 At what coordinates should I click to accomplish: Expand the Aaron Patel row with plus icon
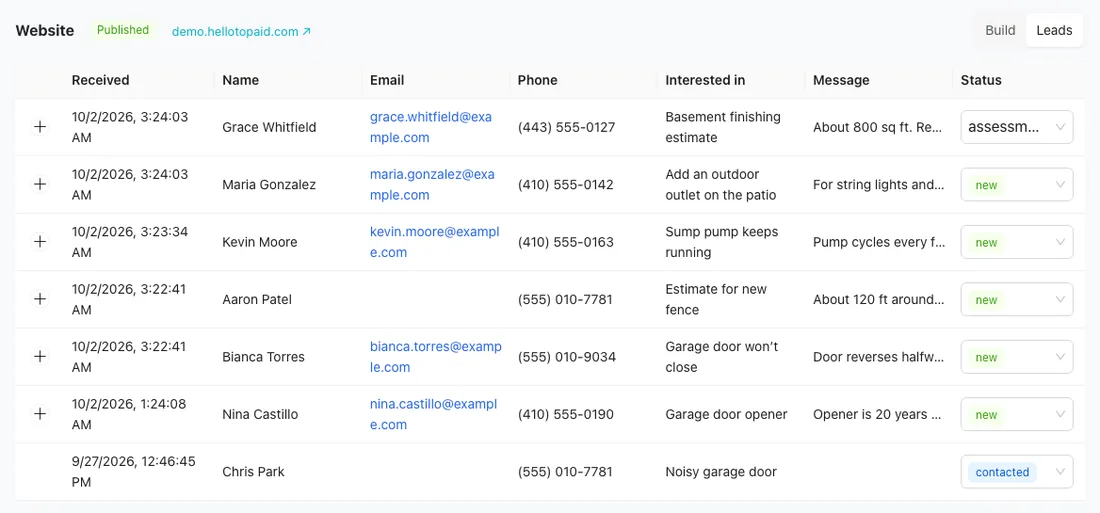pyautogui.click(x=40, y=300)
